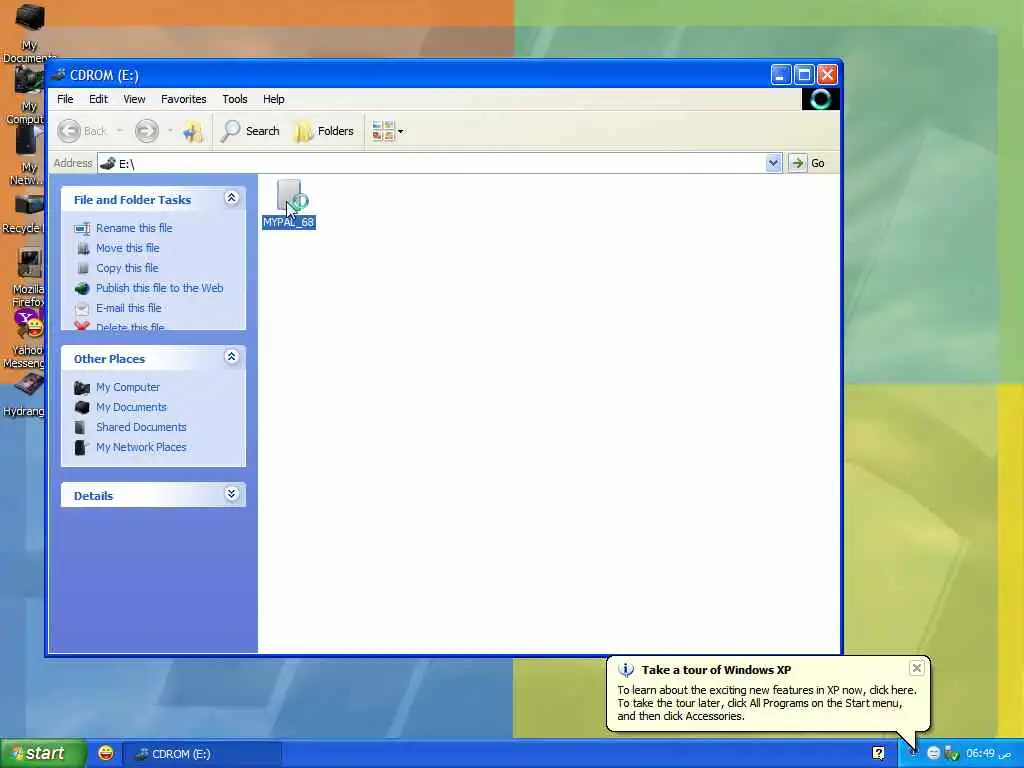Maximize the CDROM (E:) window

click(x=804, y=75)
